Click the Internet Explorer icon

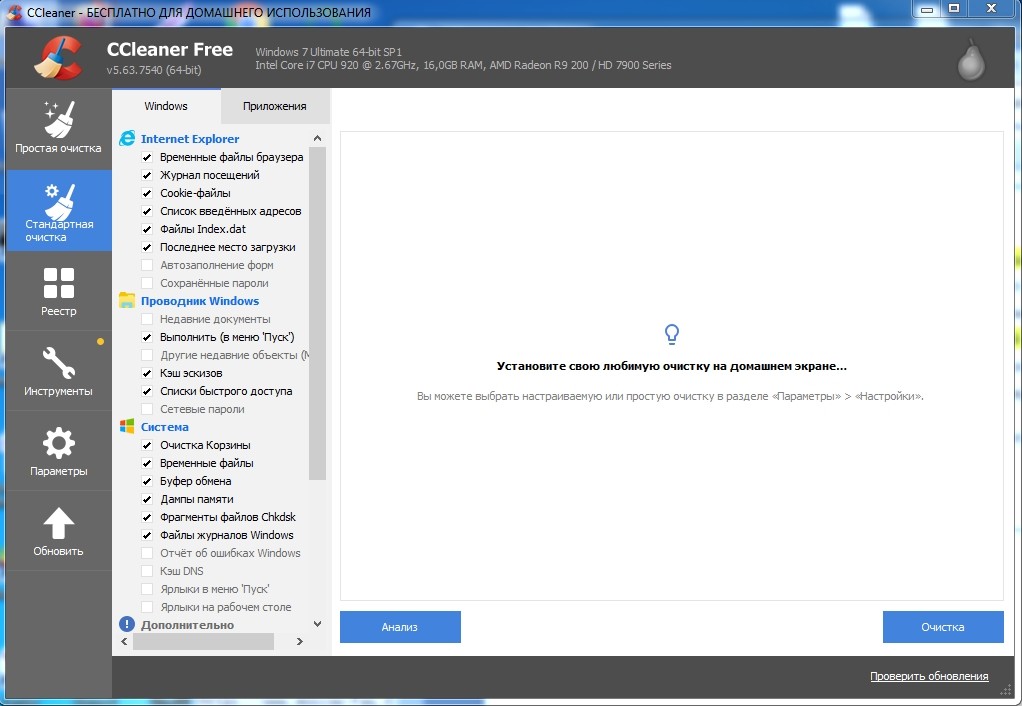[x=127, y=138]
